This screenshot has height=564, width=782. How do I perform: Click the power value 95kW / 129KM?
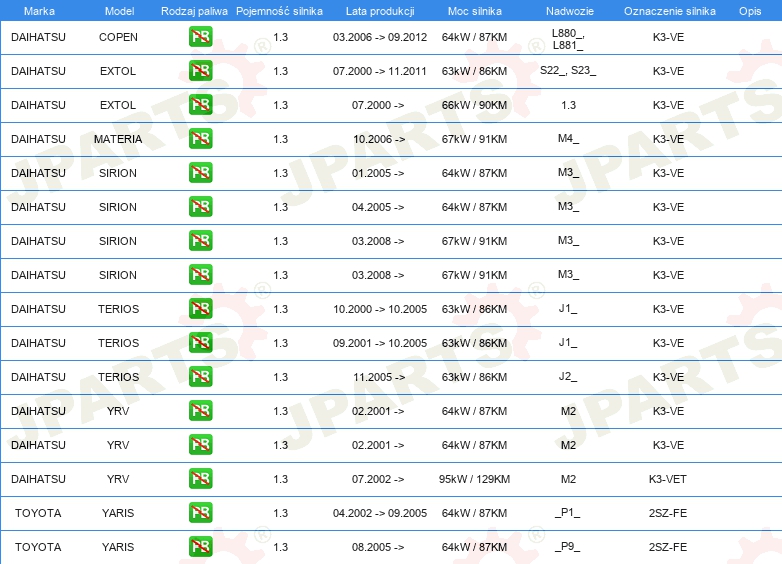(x=474, y=479)
